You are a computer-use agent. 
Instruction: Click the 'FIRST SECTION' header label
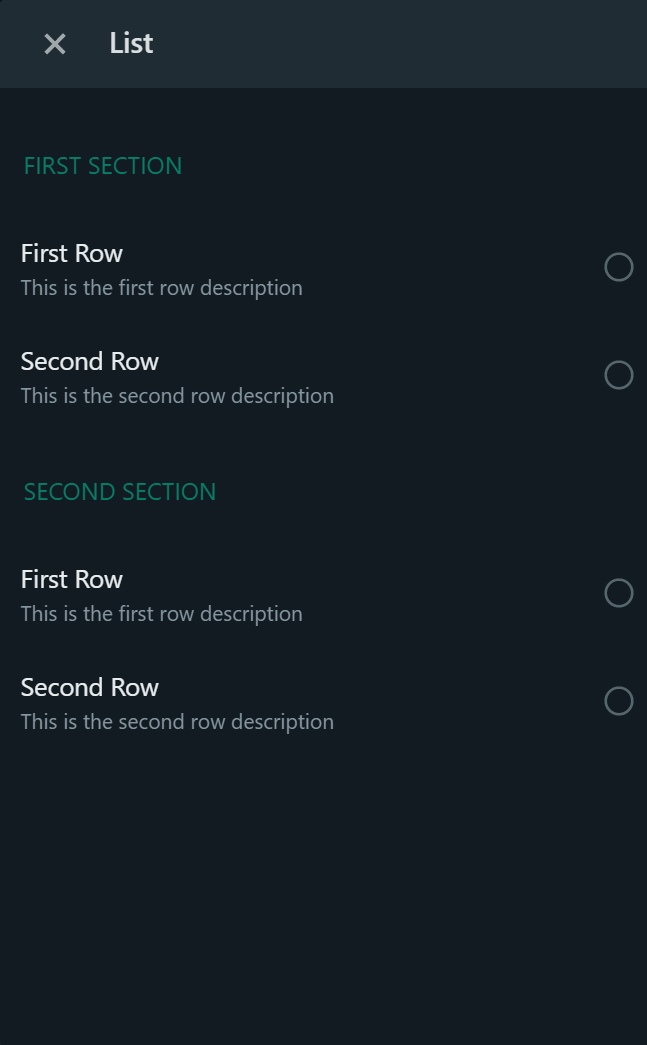pyautogui.click(x=103, y=166)
